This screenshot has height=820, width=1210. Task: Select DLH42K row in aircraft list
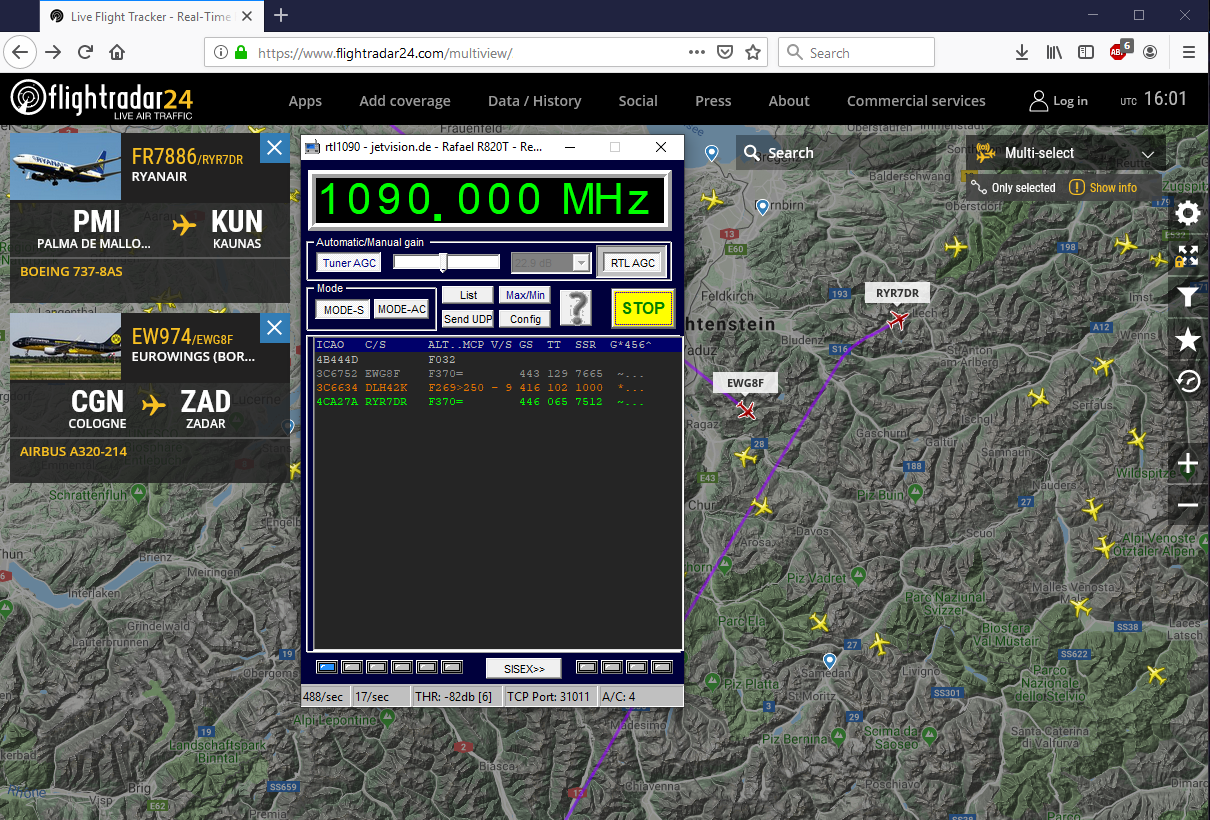pyautogui.click(x=497, y=387)
